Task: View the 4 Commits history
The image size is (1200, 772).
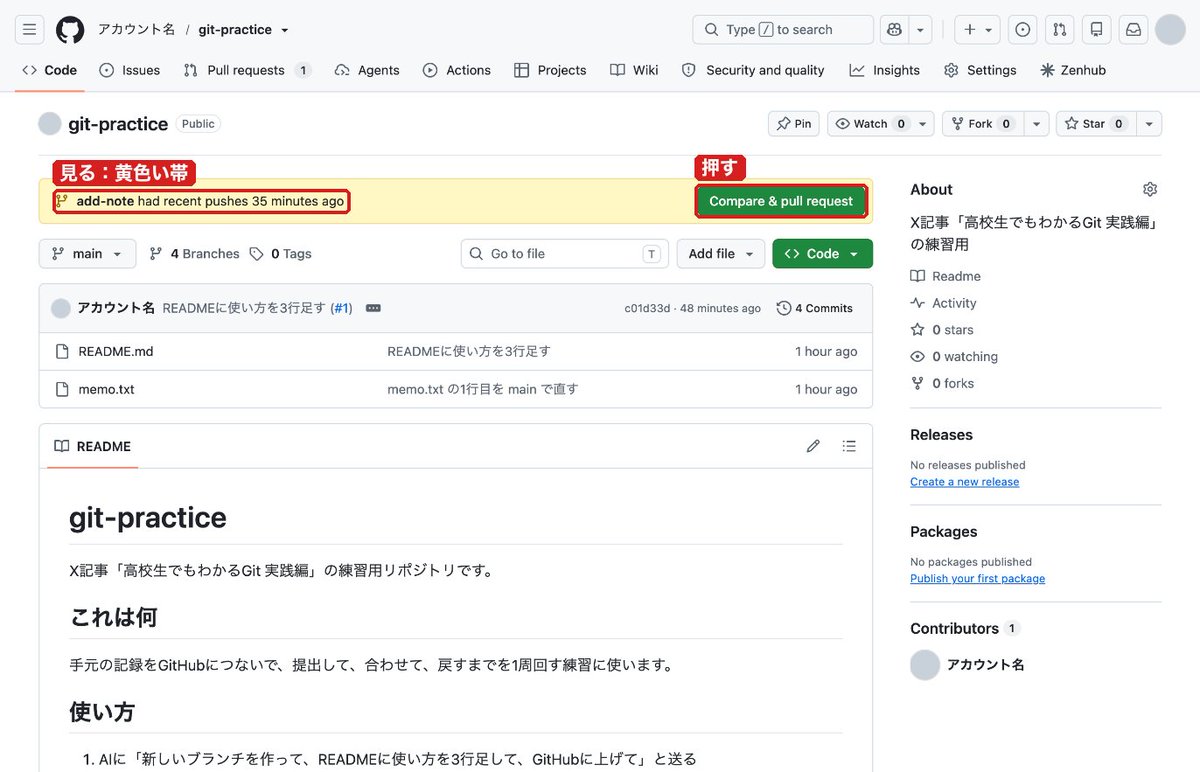Action: coord(815,308)
